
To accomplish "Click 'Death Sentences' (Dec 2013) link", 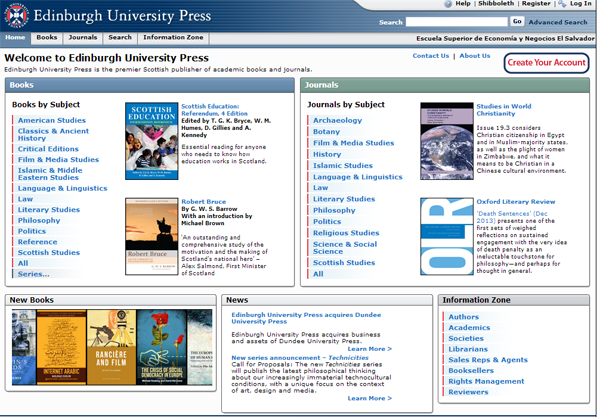I will [x=512, y=217].
